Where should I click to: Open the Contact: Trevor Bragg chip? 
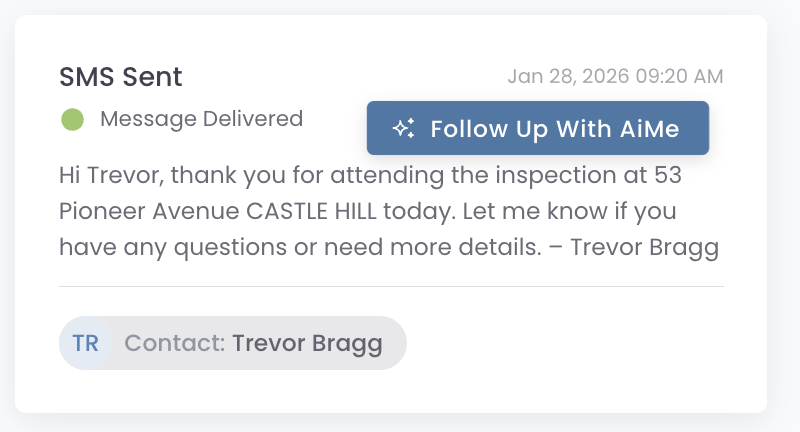[x=232, y=344]
